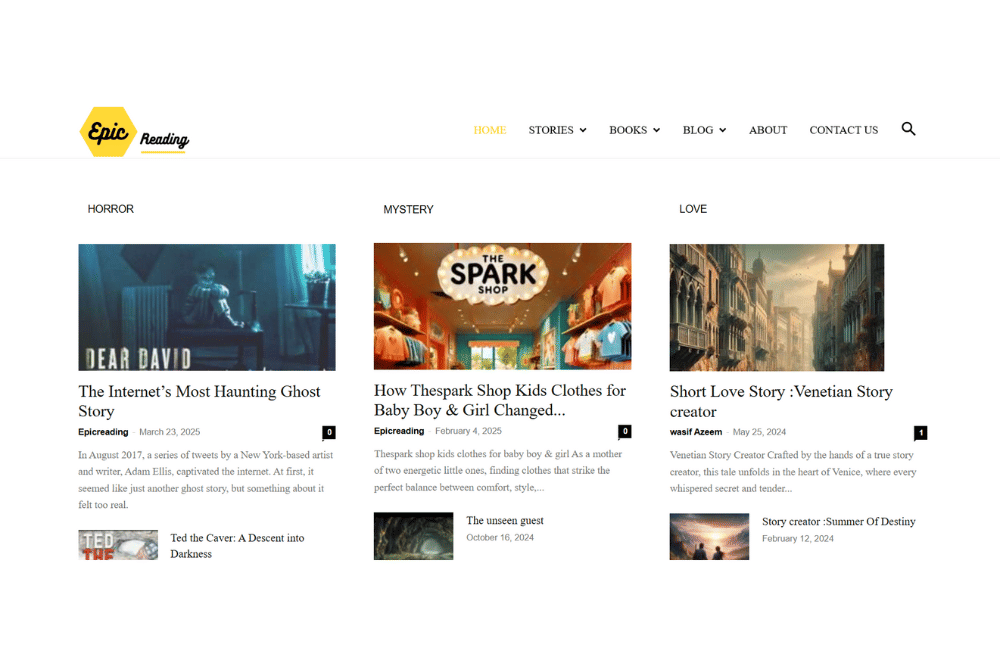Open the search icon
1000x666 pixels.
[x=908, y=129]
